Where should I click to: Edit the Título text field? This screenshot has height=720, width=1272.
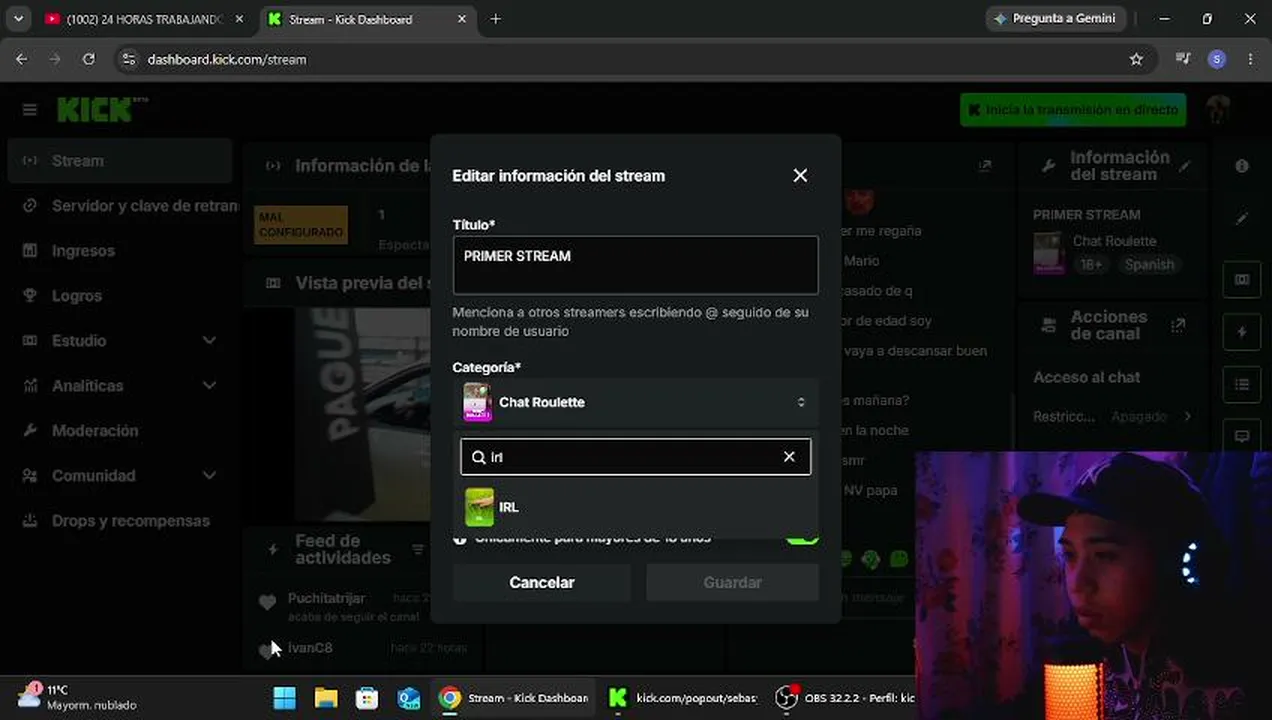coord(635,265)
